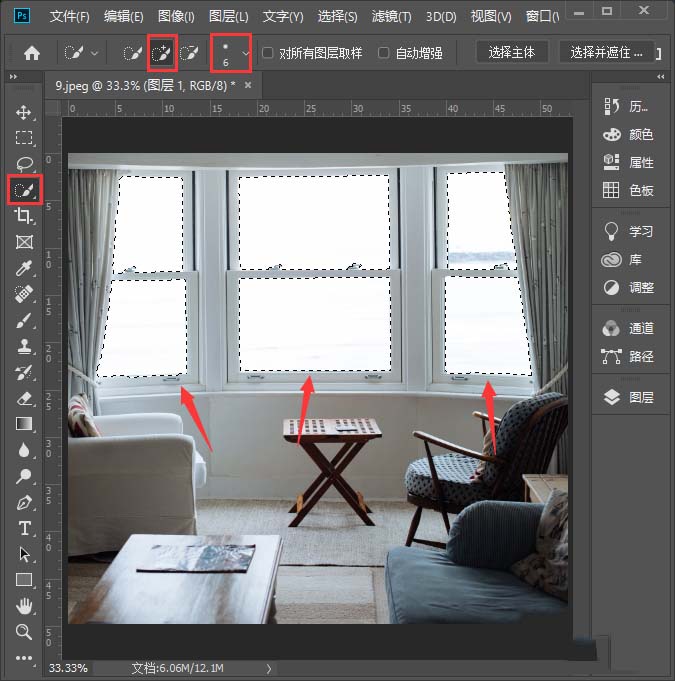Choose New Selection mode
675x681 pixels.
coord(132,53)
